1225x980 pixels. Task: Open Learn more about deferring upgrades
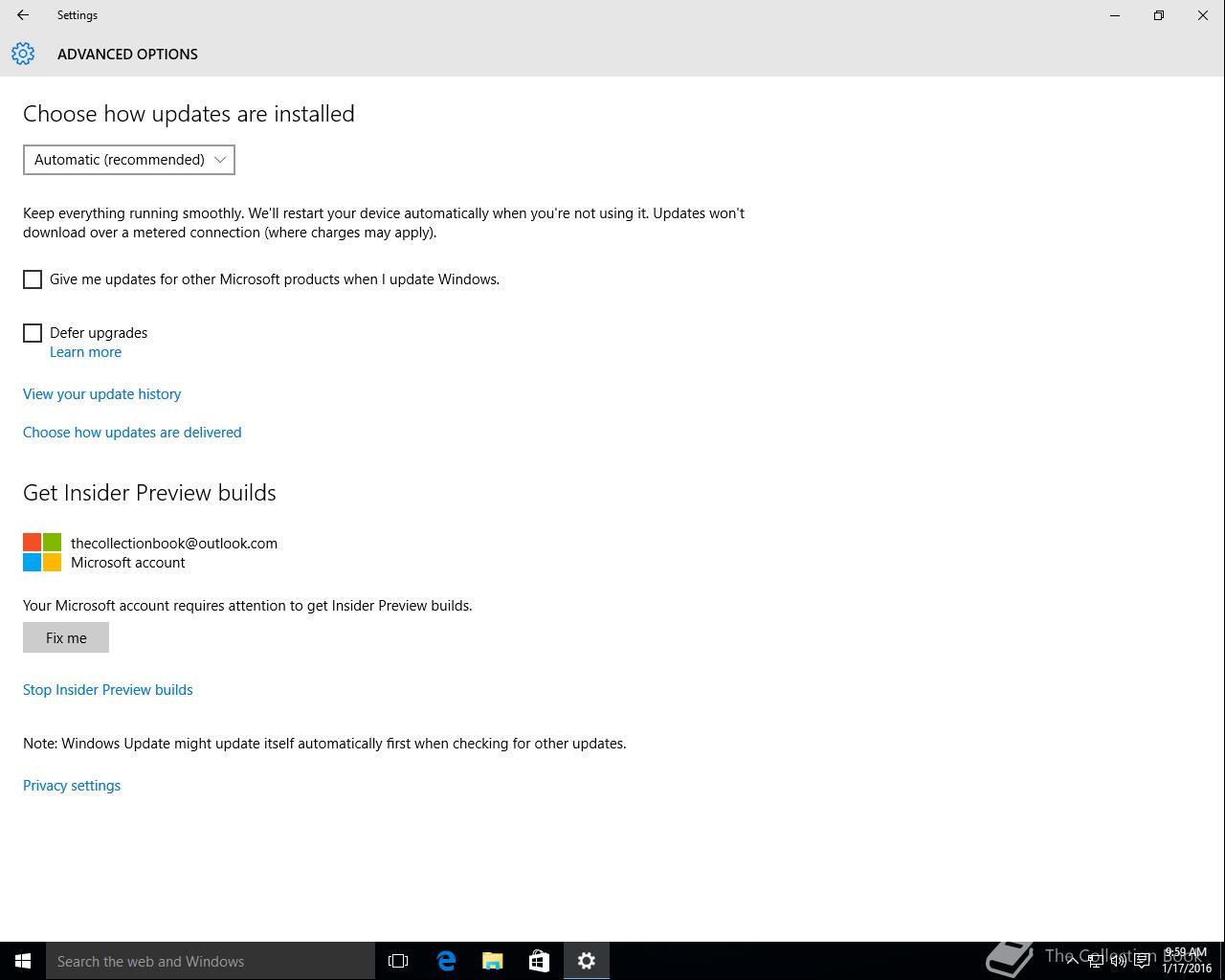click(x=85, y=352)
